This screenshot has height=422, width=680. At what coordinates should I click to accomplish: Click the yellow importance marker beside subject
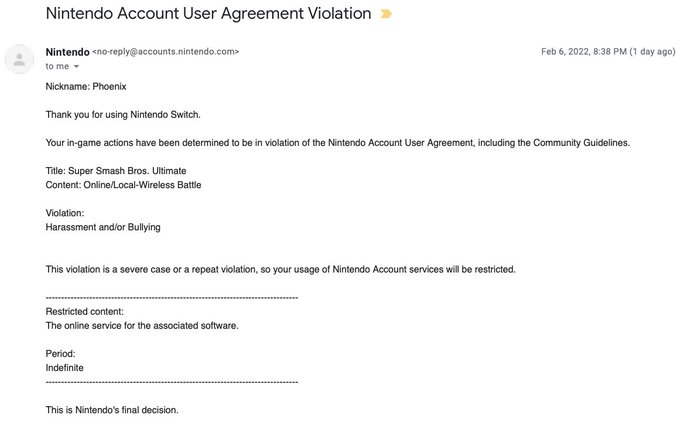point(386,14)
